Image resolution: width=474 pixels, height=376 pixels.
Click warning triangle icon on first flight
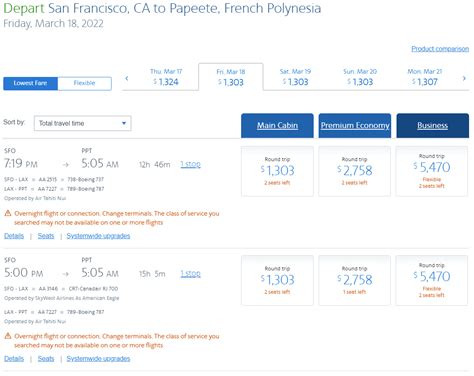tap(8, 213)
